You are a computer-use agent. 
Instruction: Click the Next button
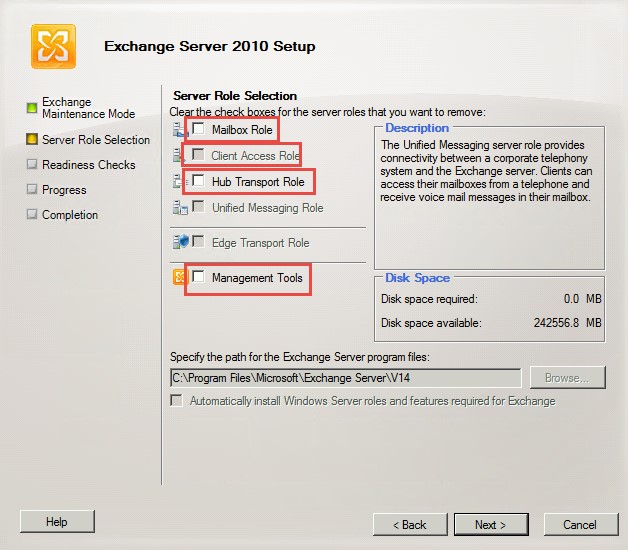point(490,524)
